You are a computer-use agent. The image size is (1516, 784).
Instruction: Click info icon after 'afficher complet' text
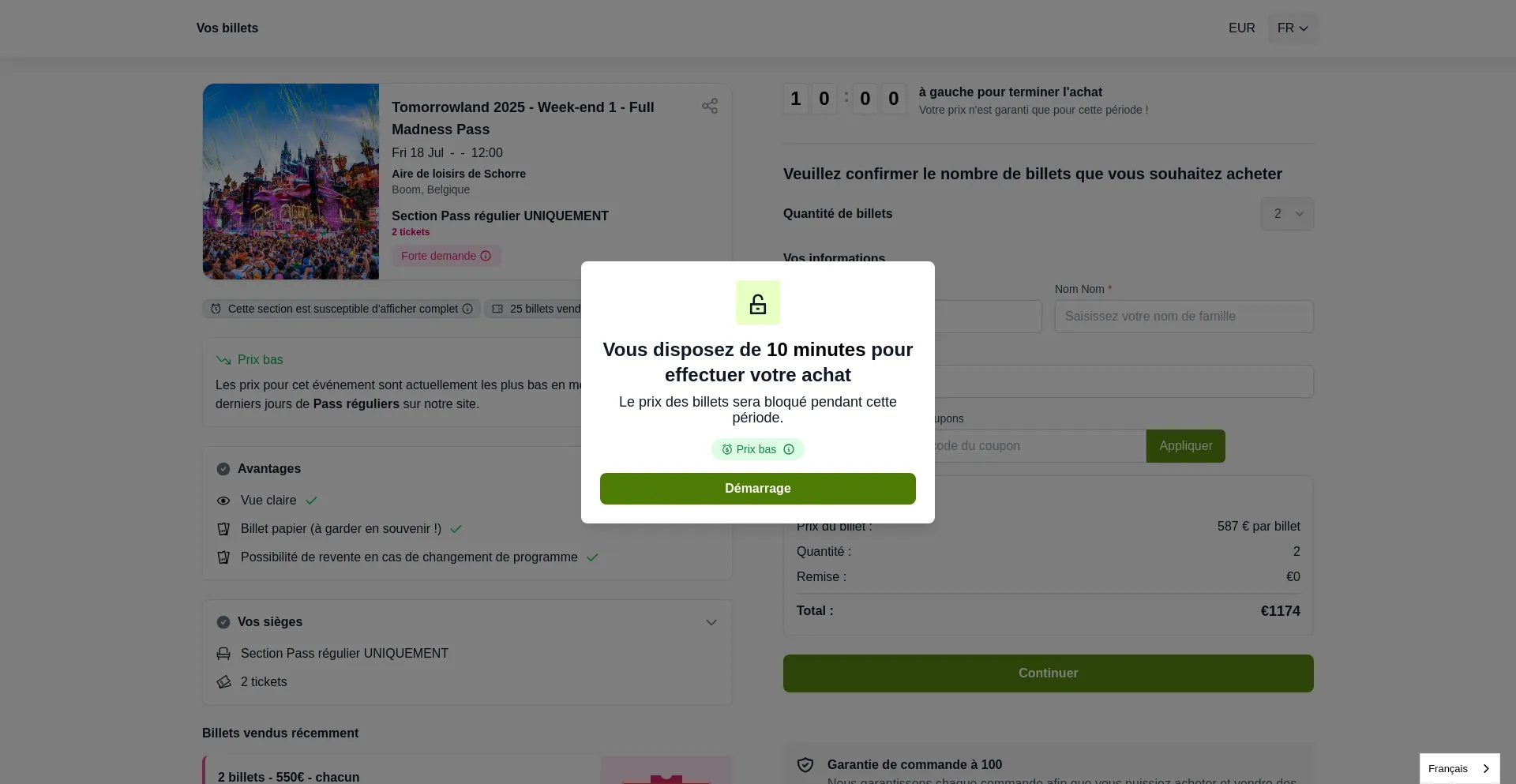467,309
